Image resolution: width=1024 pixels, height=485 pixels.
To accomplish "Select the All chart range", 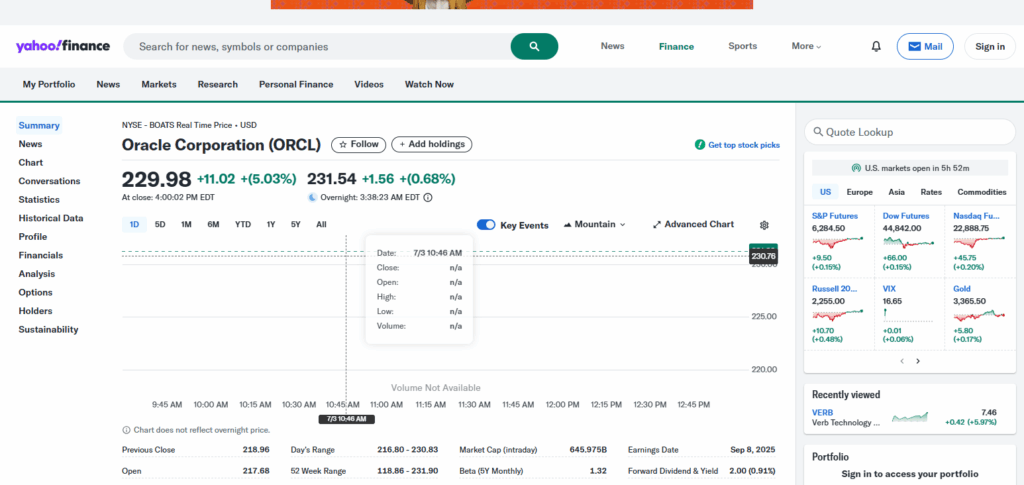I will tap(321, 225).
